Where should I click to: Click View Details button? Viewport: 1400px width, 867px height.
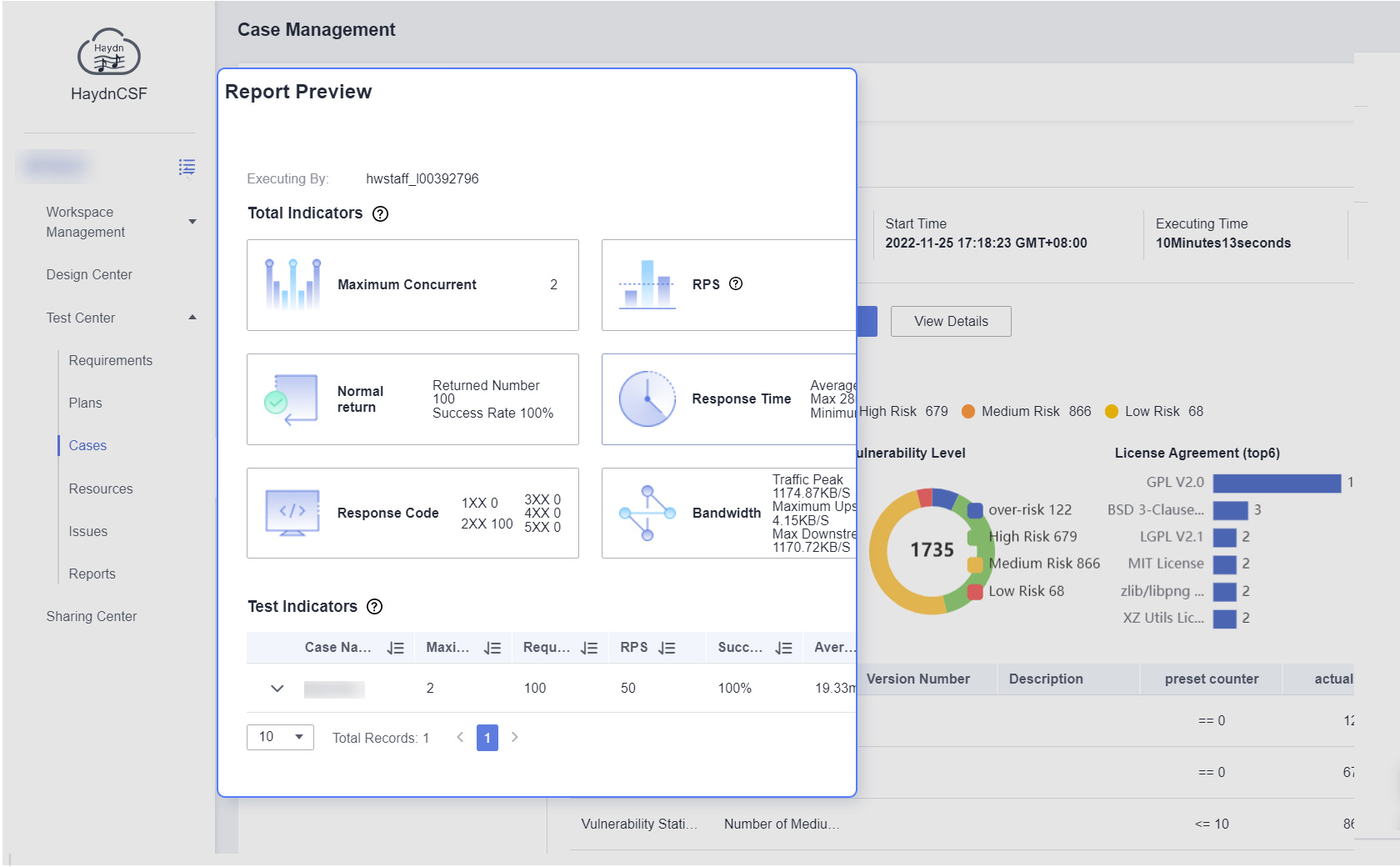tap(951, 322)
